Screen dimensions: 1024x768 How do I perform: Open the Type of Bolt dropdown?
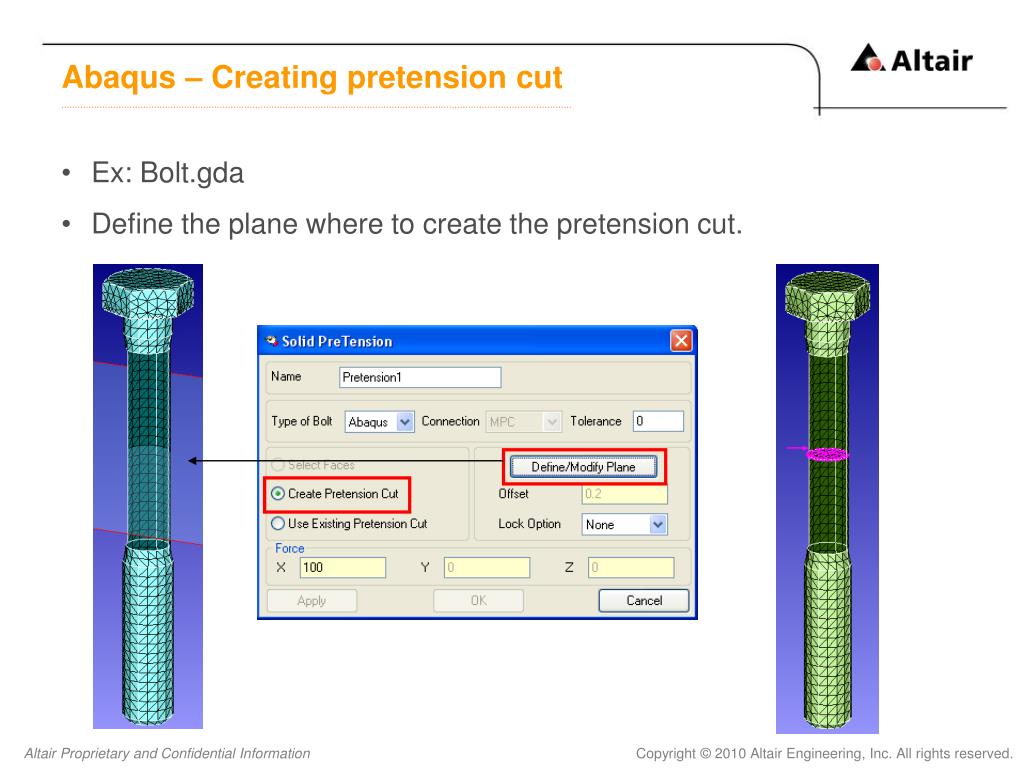click(x=379, y=422)
